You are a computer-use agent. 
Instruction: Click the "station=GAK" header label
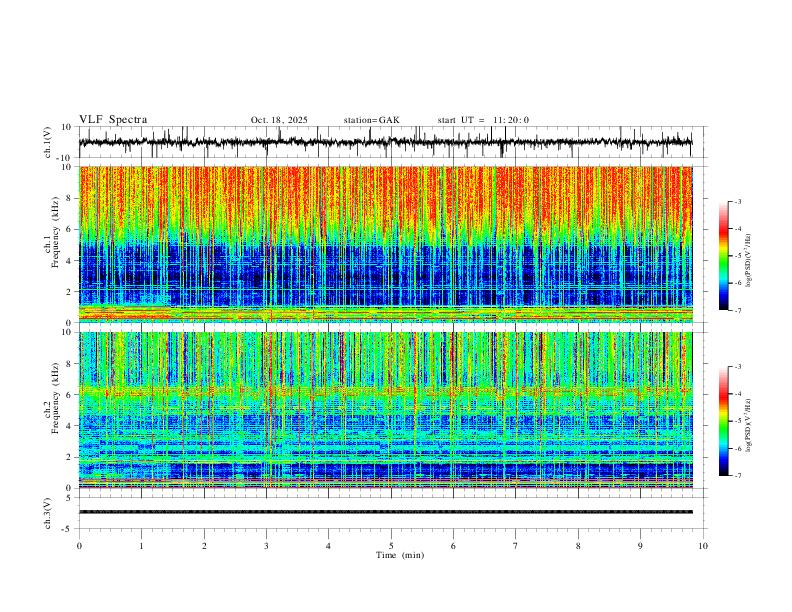point(371,120)
